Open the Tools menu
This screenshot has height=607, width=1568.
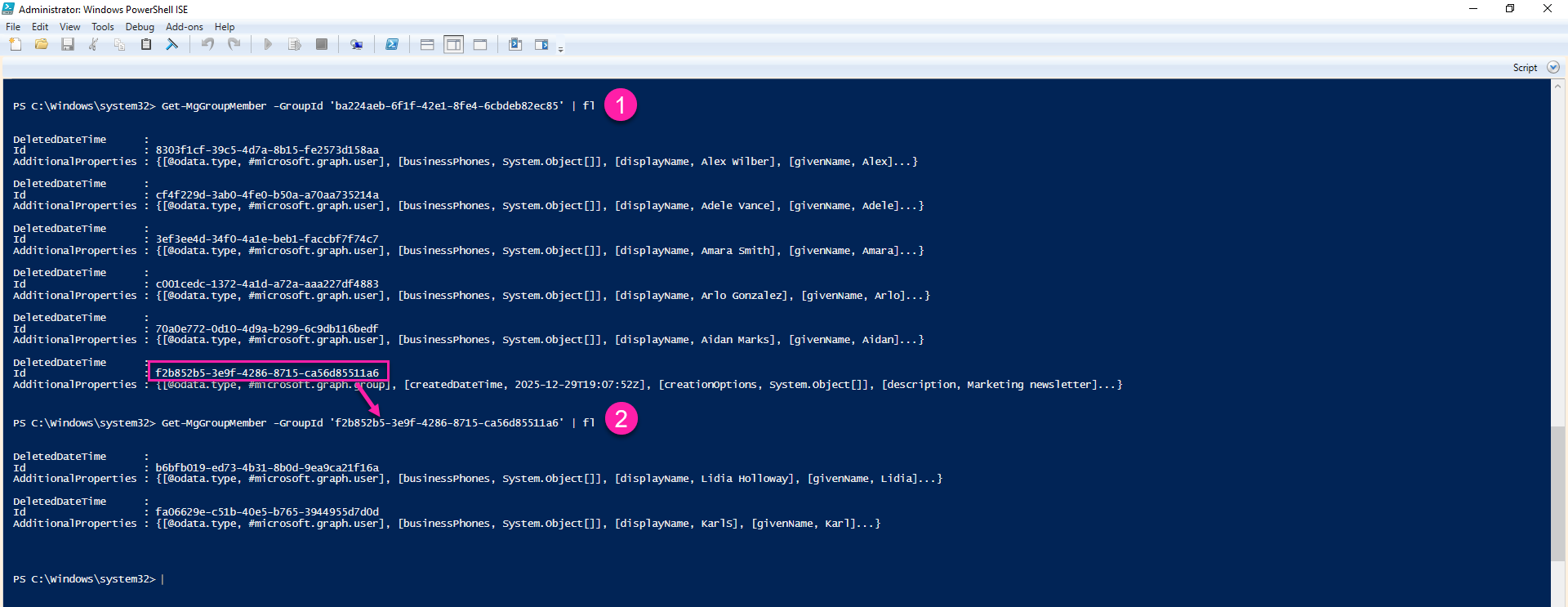pyautogui.click(x=103, y=27)
